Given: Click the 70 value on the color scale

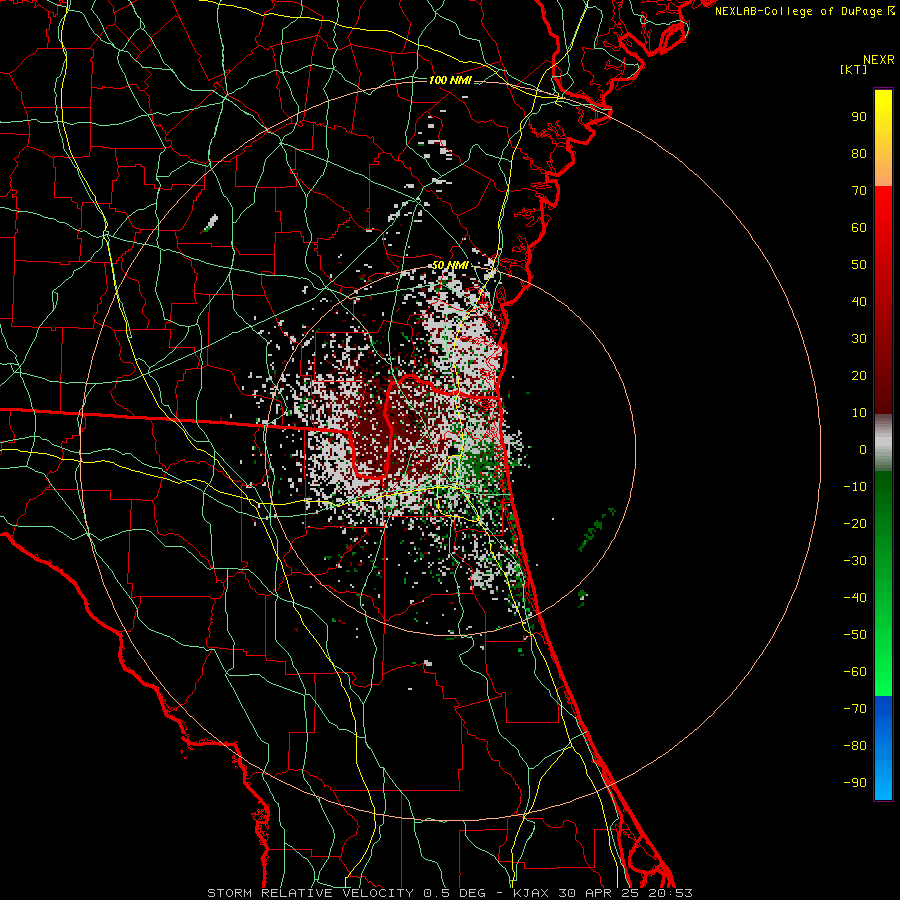Looking at the screenshot, I should (x=859, y=191).
